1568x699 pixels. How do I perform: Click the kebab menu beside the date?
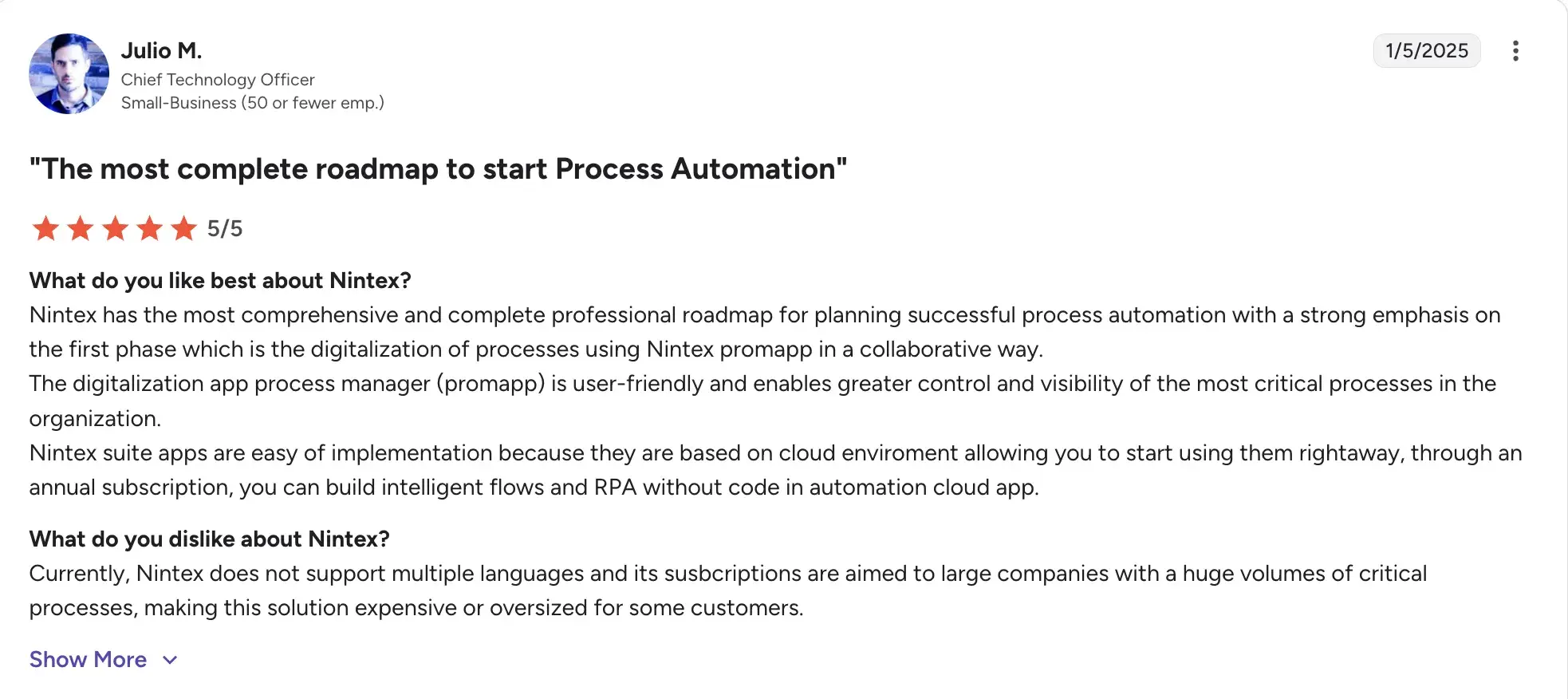1515,51
